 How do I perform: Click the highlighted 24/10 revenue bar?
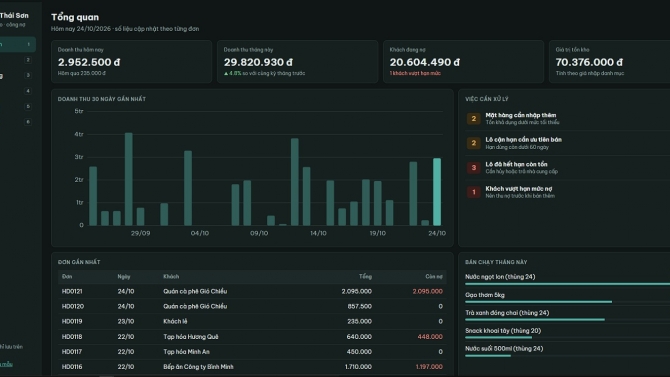437,191
